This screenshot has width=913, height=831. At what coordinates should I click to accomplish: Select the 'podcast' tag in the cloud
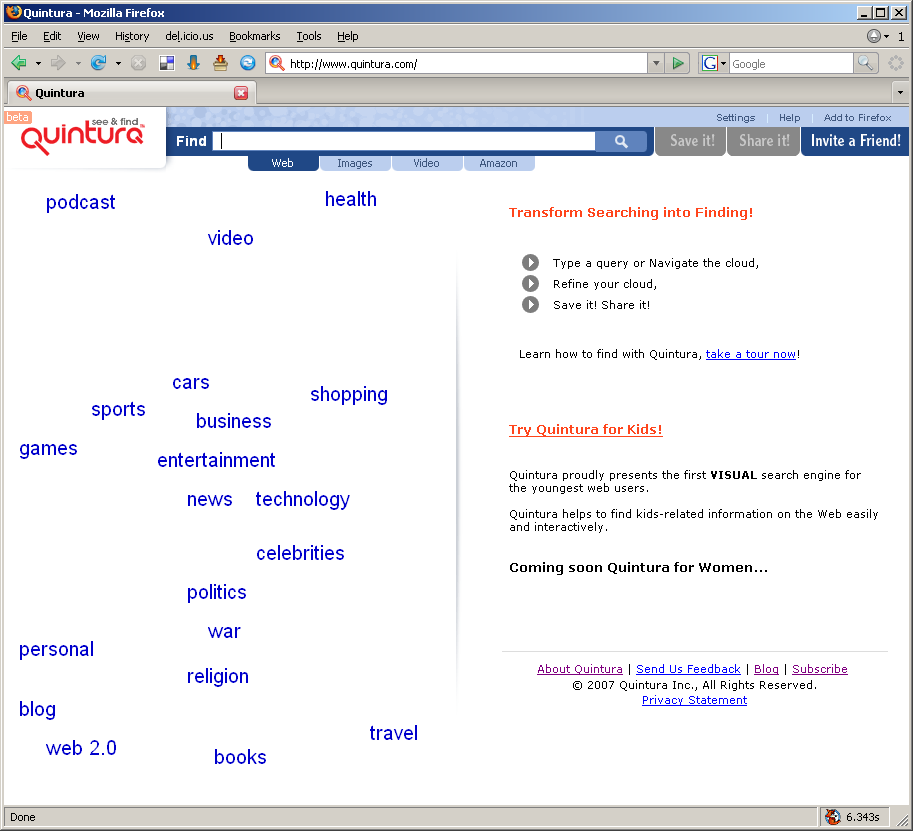pyautogui.click(x=80, y=202)
